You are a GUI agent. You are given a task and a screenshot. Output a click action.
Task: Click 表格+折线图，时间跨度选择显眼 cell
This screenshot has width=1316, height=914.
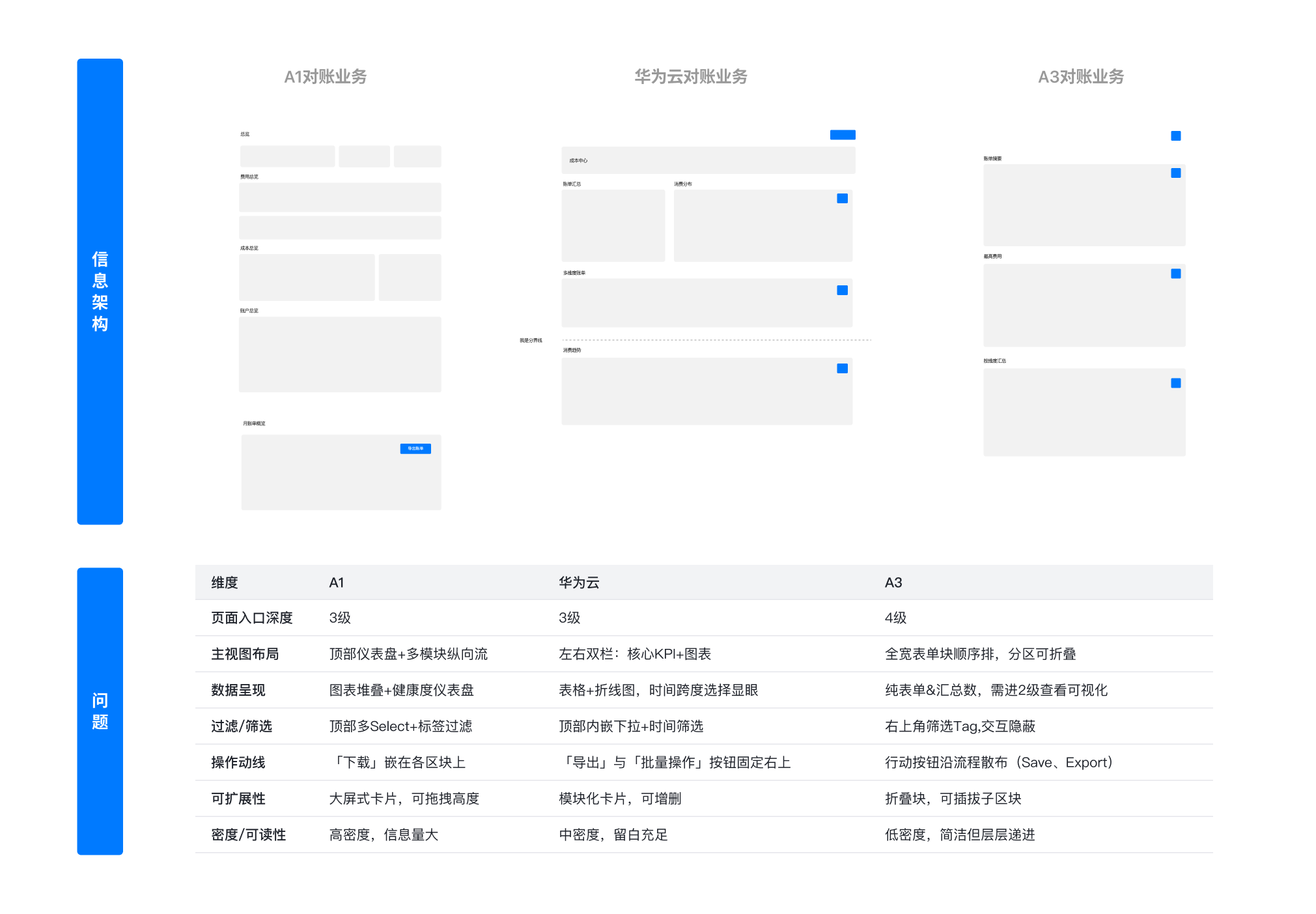click(x=658, y=690)
